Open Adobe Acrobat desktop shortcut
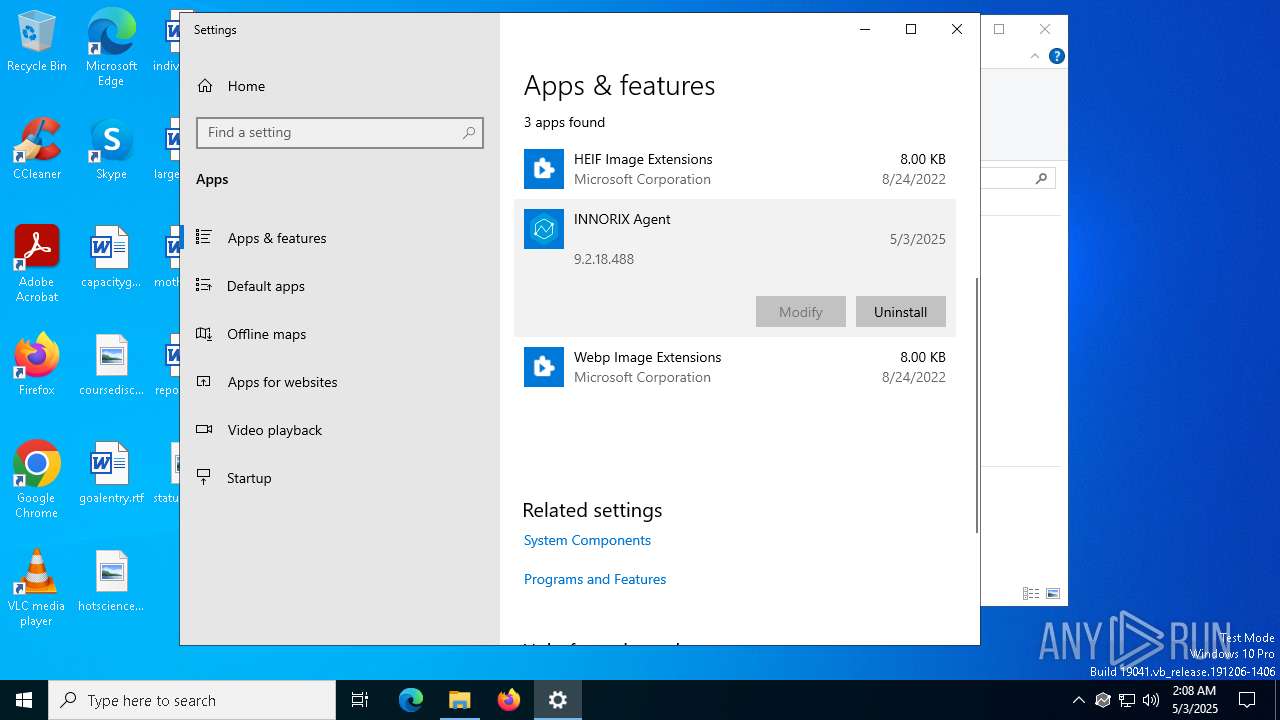This screenshot has width=1280, height=720. 36,264
